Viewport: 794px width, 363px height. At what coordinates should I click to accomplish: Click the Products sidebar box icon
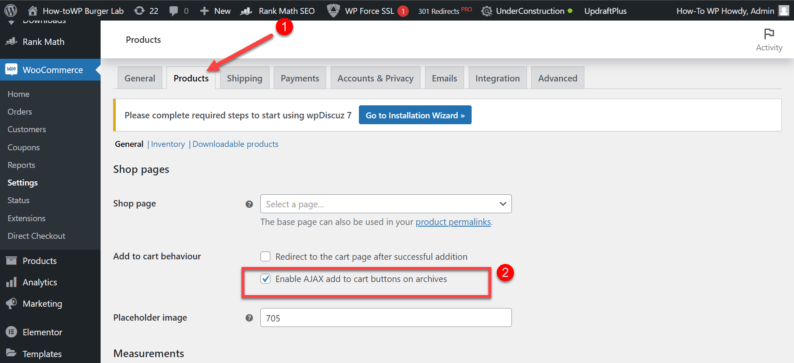pyautogui.click(x=11, y=261)
